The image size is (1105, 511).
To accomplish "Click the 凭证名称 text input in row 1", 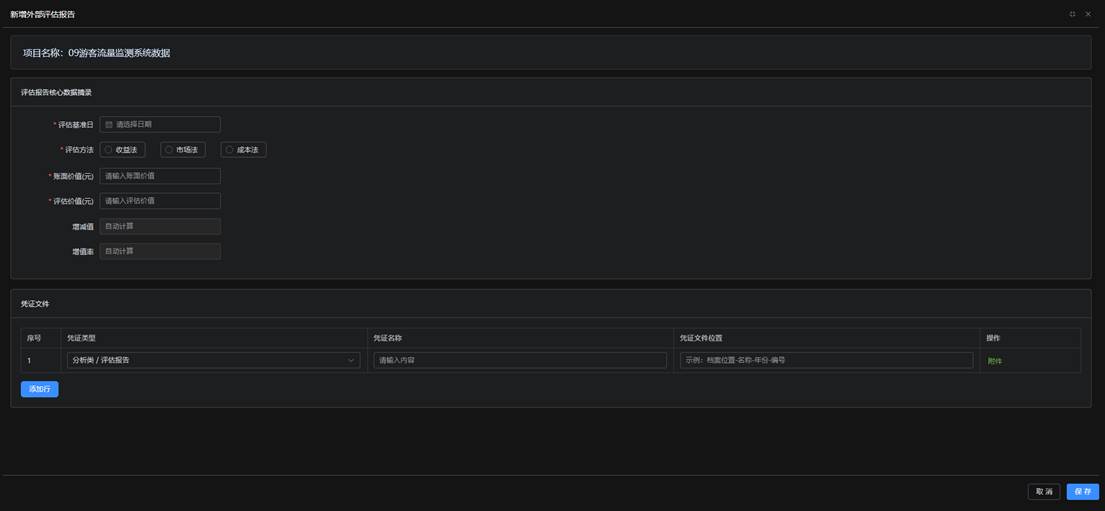I will (x=519, y=360).
